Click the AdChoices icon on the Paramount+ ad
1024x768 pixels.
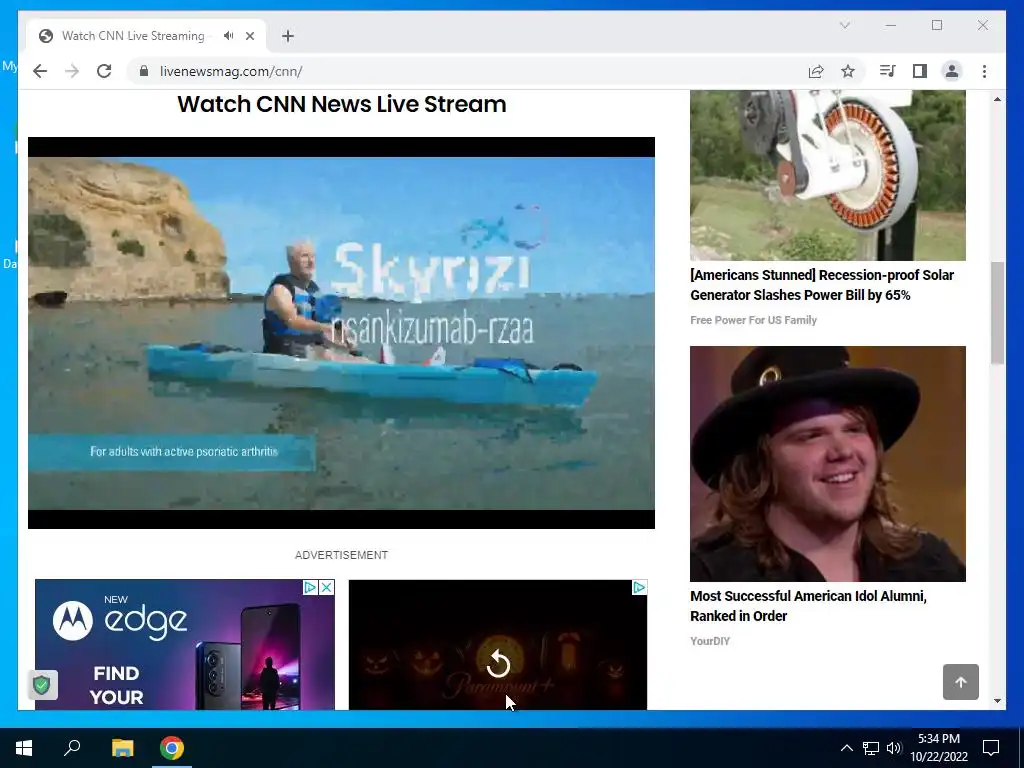point(639,587)
